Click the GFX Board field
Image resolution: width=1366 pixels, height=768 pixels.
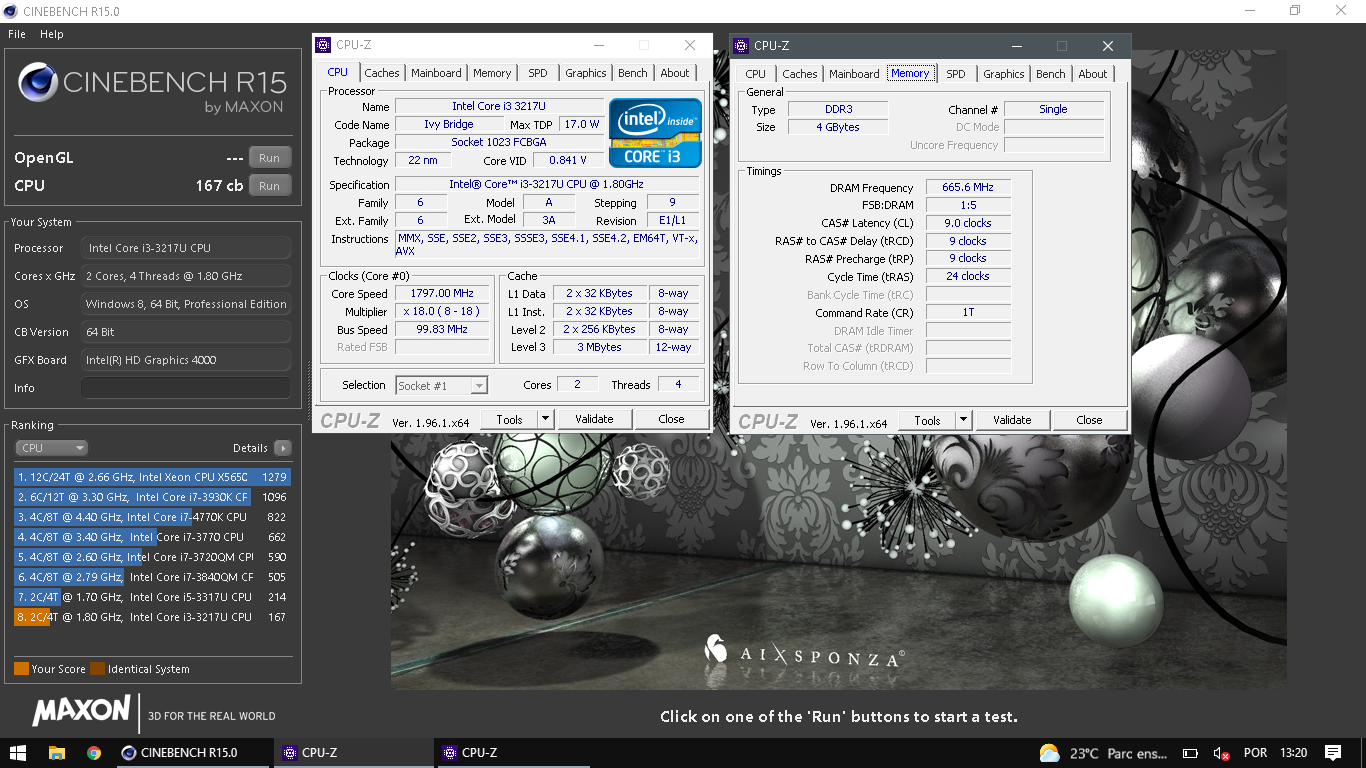(186, 360)
